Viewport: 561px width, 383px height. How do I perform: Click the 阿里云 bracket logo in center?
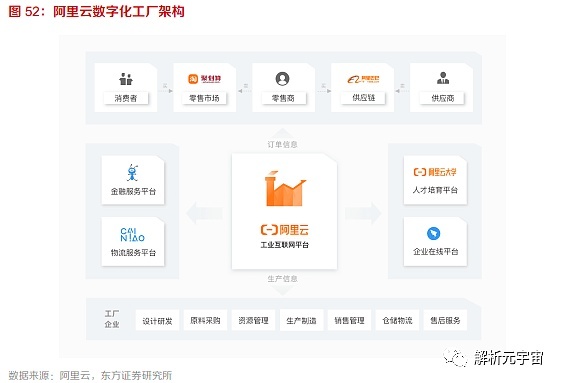(285, 230)
